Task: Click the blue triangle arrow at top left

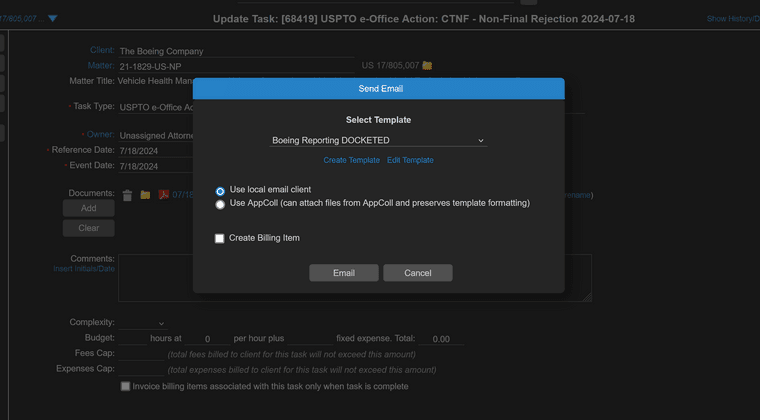Action: (53, 19)
